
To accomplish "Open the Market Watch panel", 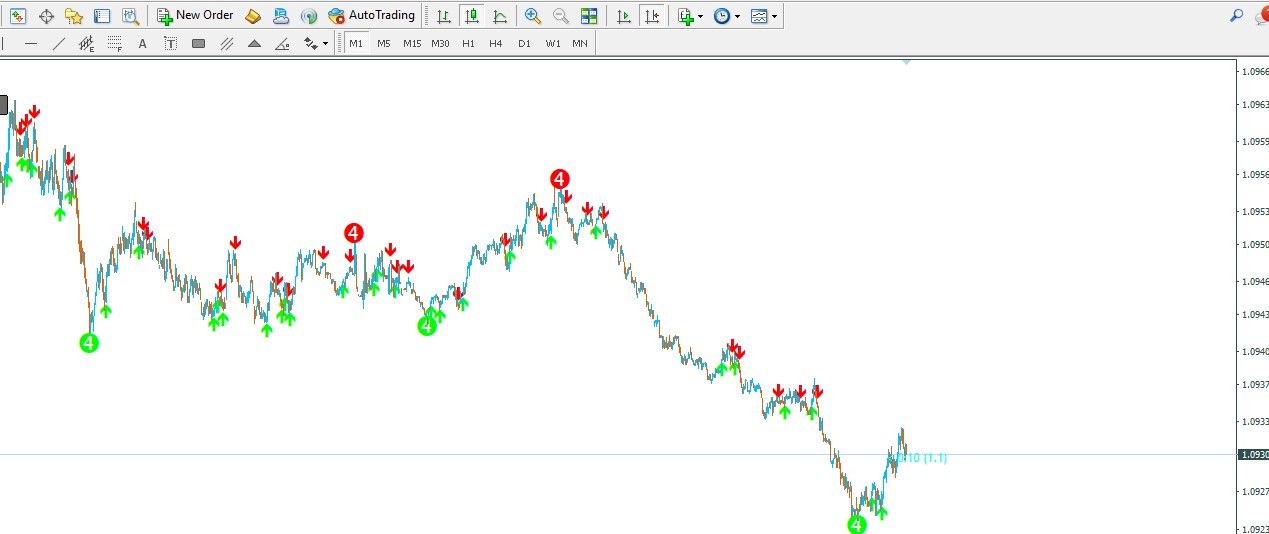I will coord(18,16).
